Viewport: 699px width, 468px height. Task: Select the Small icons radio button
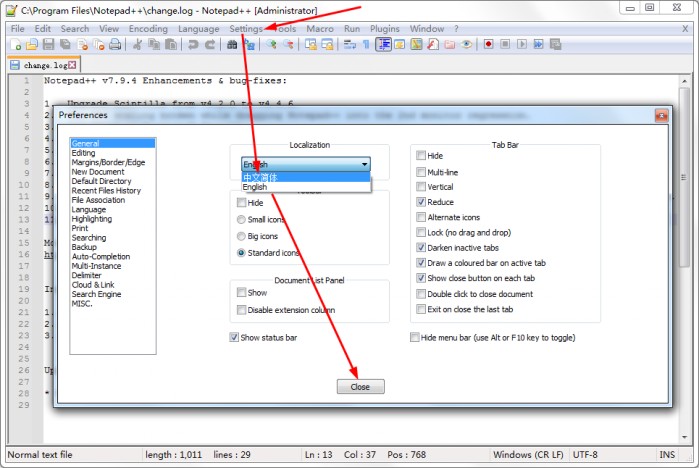tap(241, 219)
